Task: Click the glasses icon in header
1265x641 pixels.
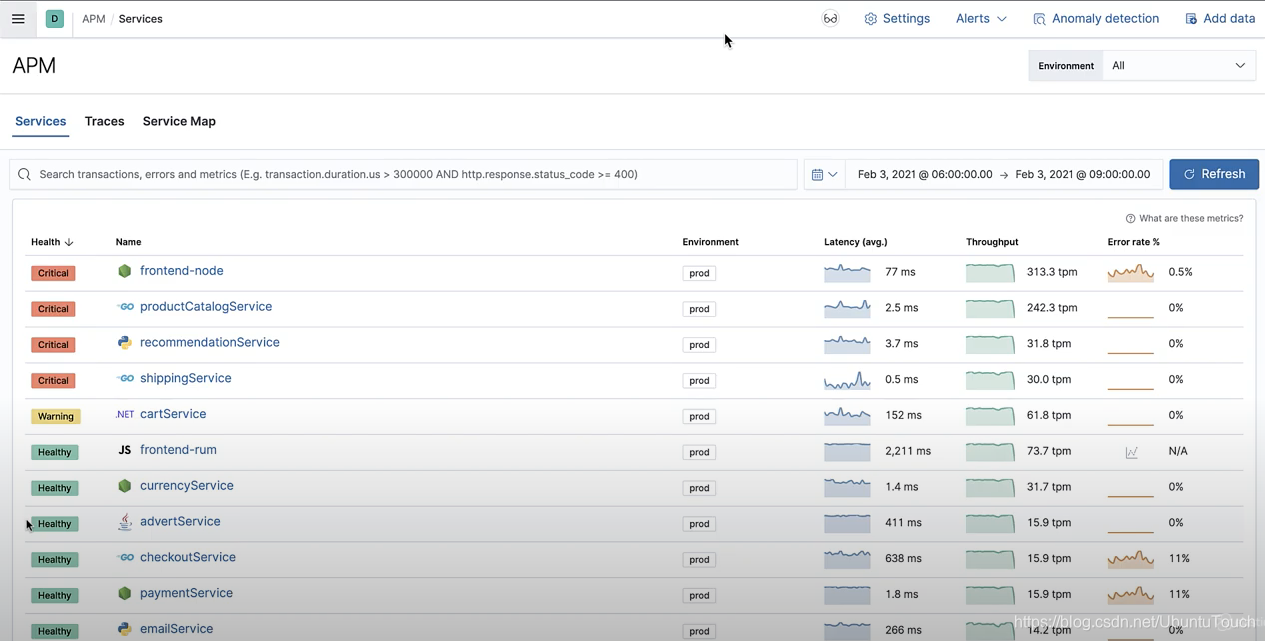Action: [x=830, y=19]
